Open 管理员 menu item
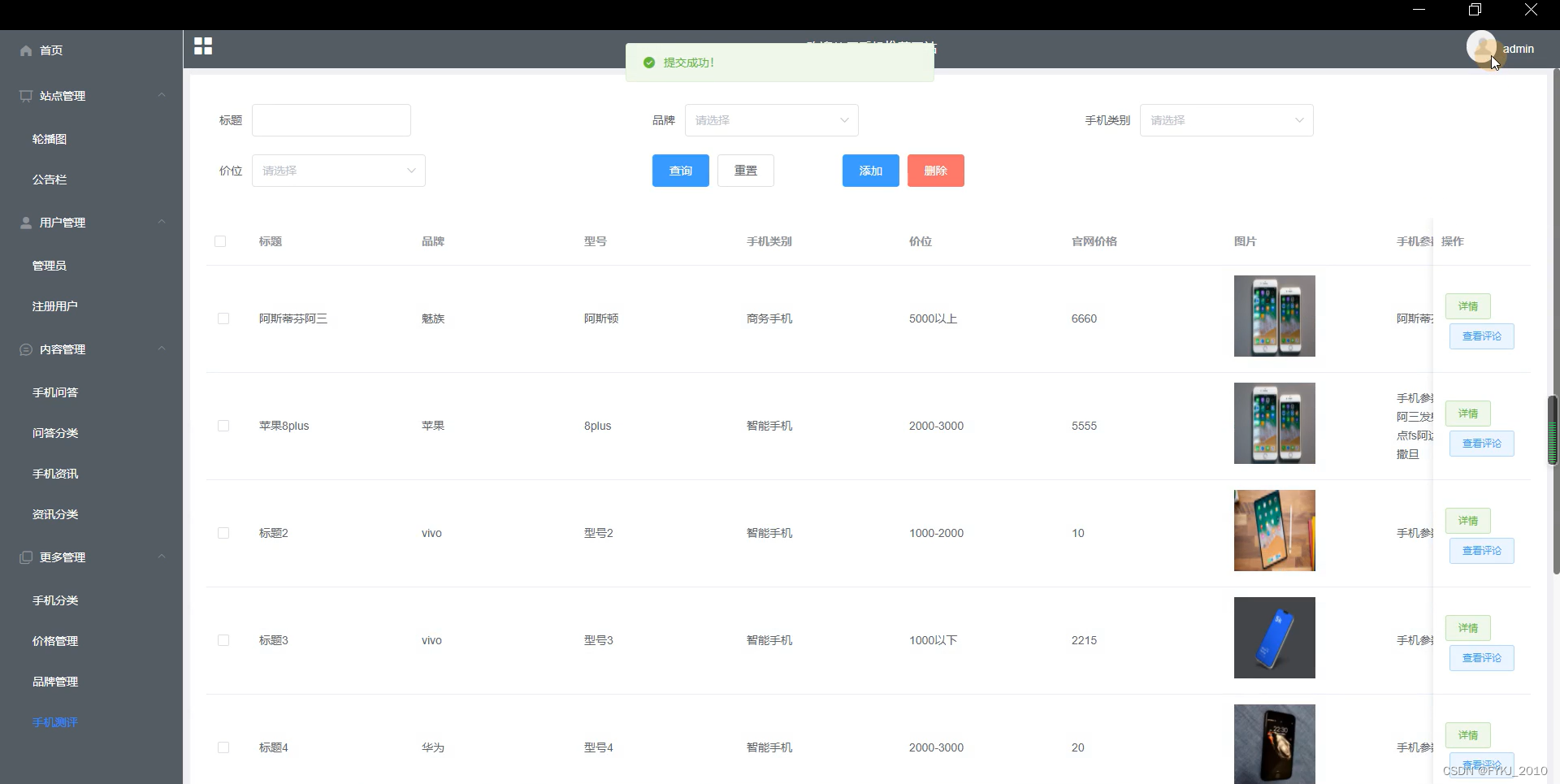Screen dimensions: 1560x784 [50, 266]
